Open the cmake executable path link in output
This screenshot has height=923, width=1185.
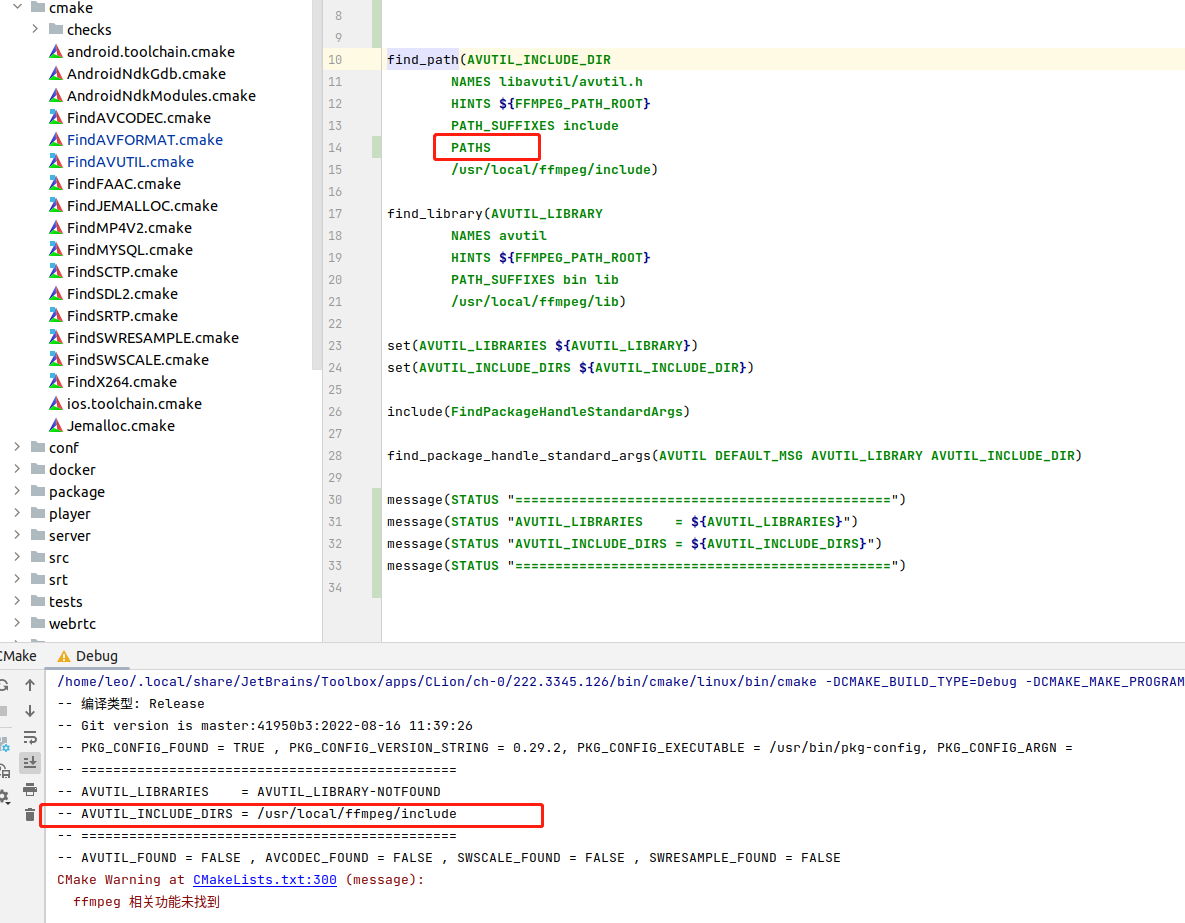coord(437,682)
